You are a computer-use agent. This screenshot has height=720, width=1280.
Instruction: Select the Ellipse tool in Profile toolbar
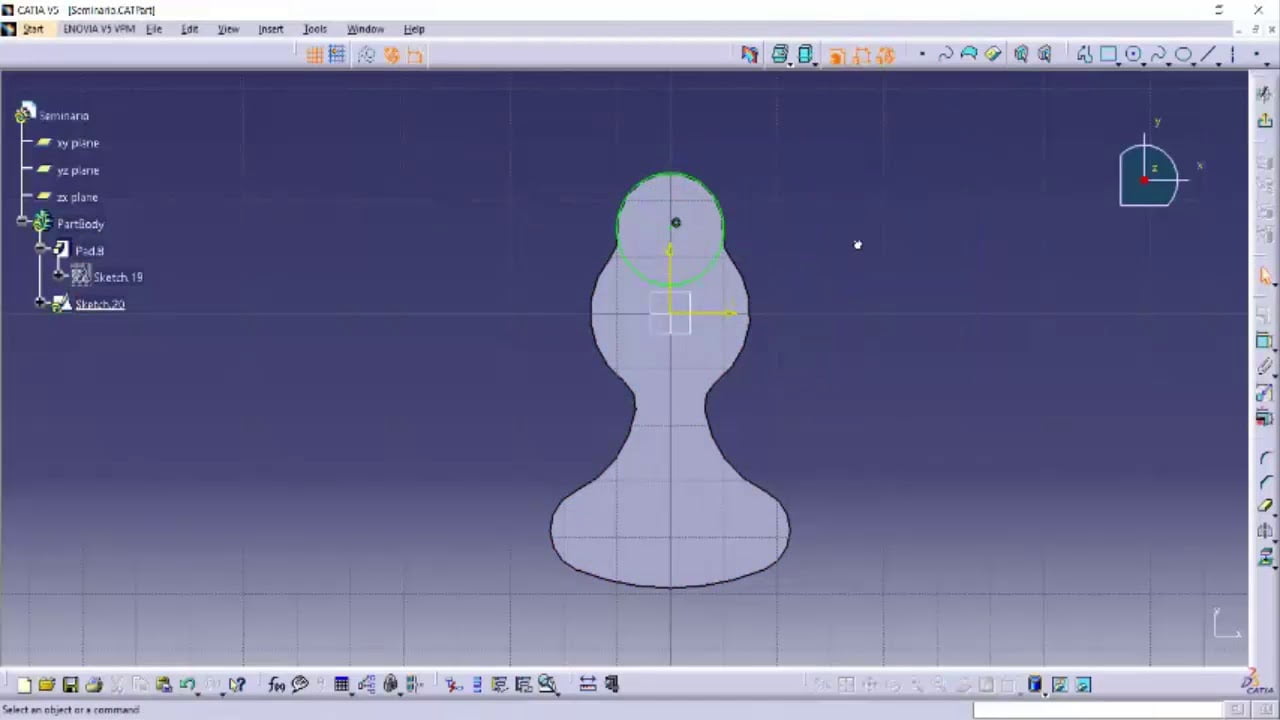tap(1183, 55)
